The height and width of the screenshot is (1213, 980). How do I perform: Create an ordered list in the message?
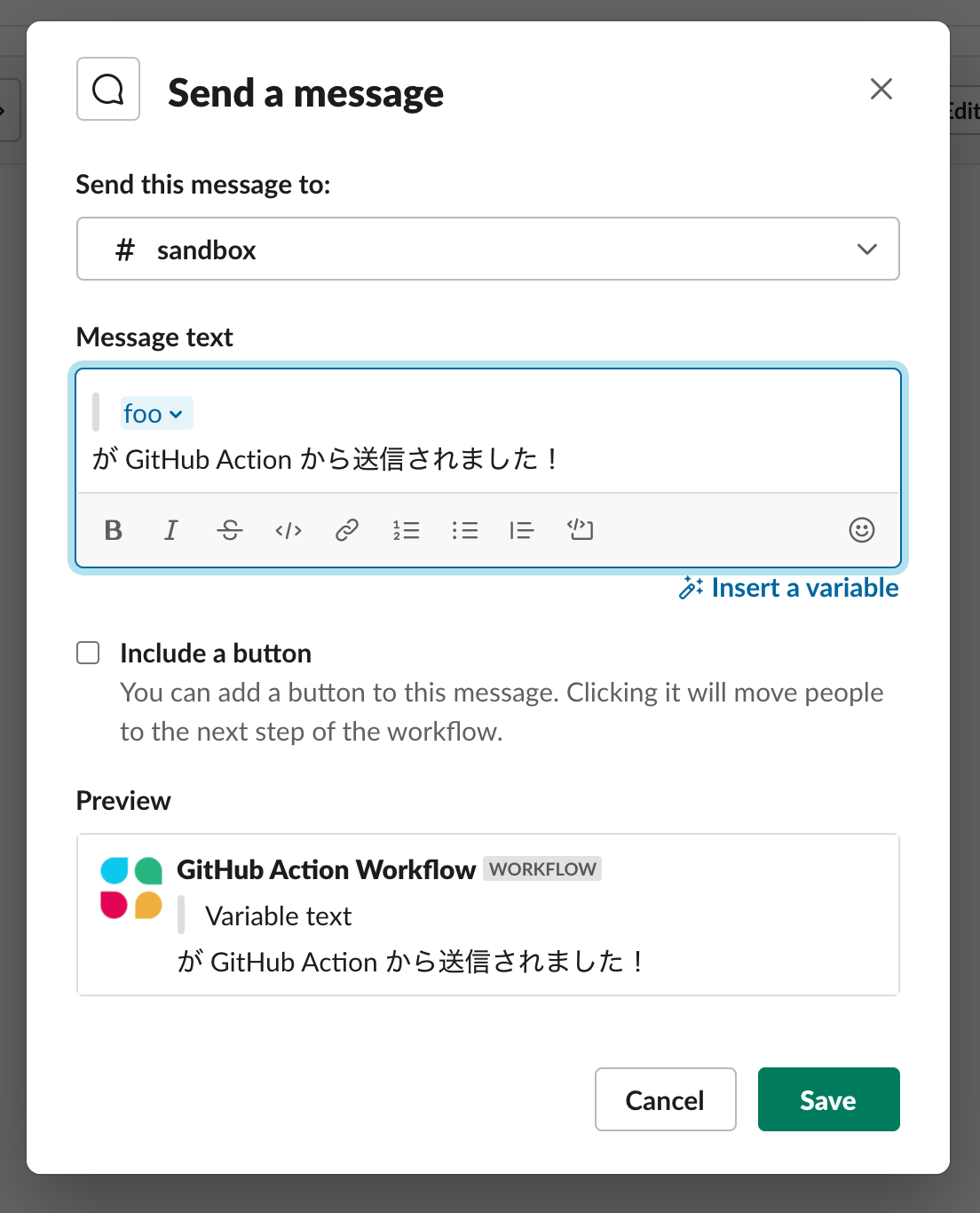coord(406,530)
